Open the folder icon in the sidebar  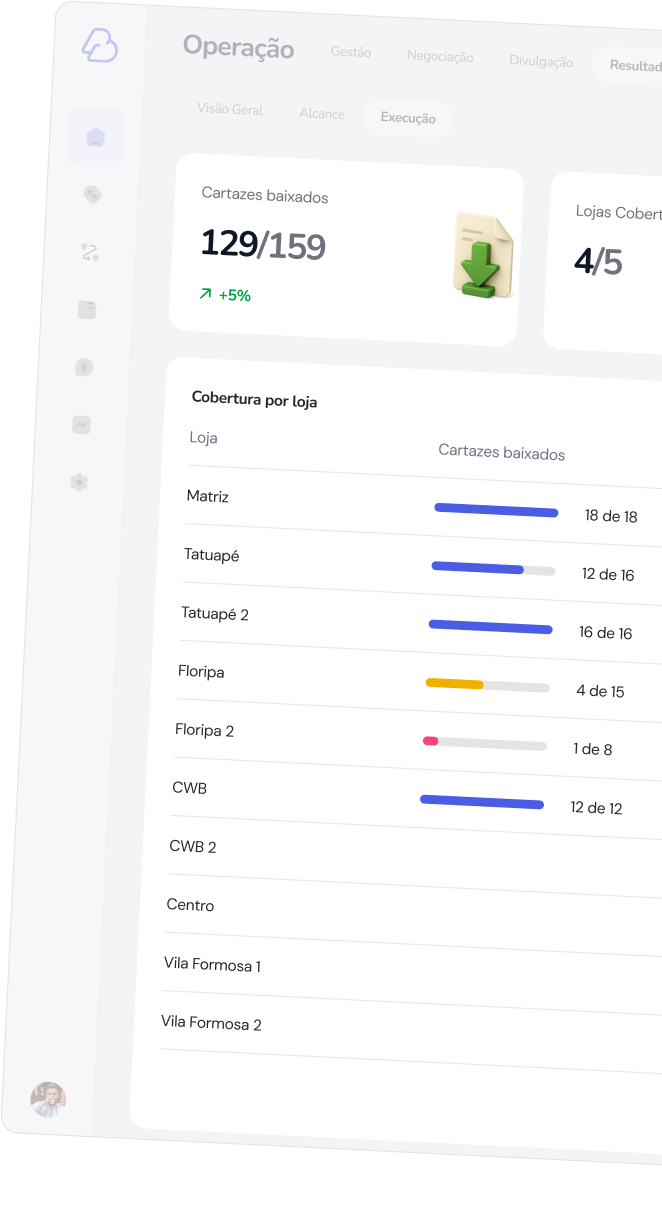[87, 310]
